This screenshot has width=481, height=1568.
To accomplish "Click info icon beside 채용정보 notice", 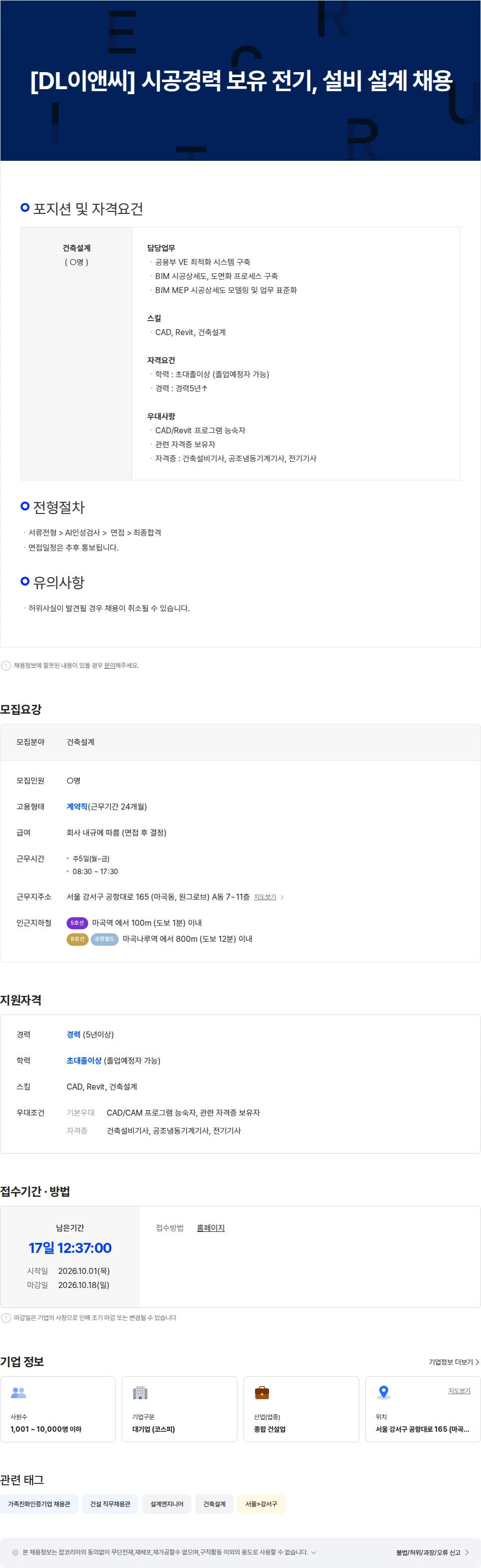I will coord(6,665).
